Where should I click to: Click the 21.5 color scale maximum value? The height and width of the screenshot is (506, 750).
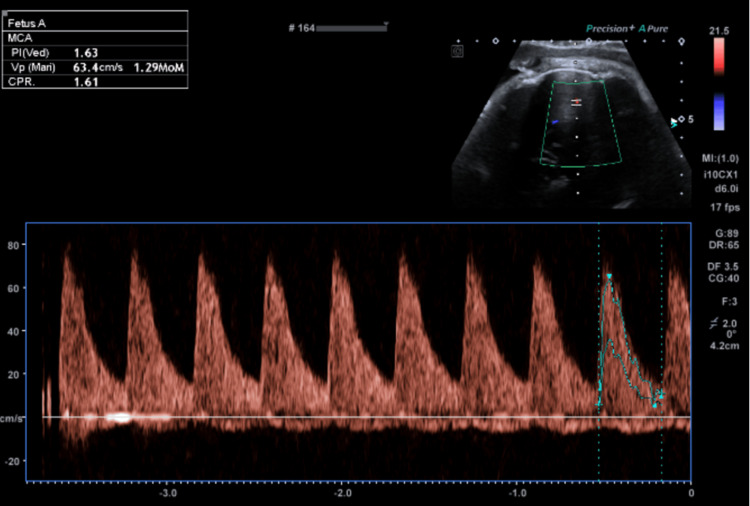pyautogui.click(x=719, y=31)
